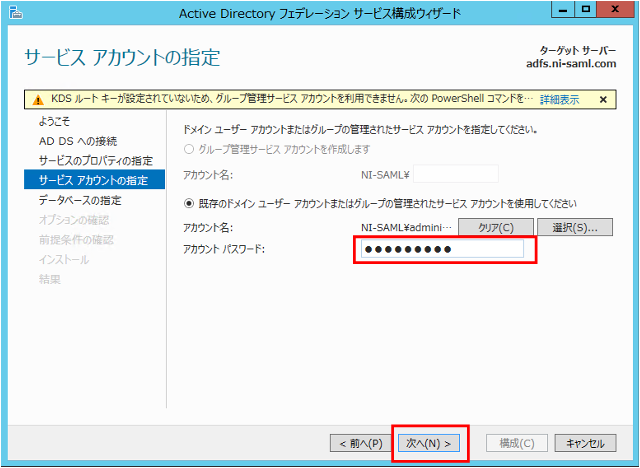Click オプションの確認 step in sidebar
640x468 pixels.
[x=74, y=220]
